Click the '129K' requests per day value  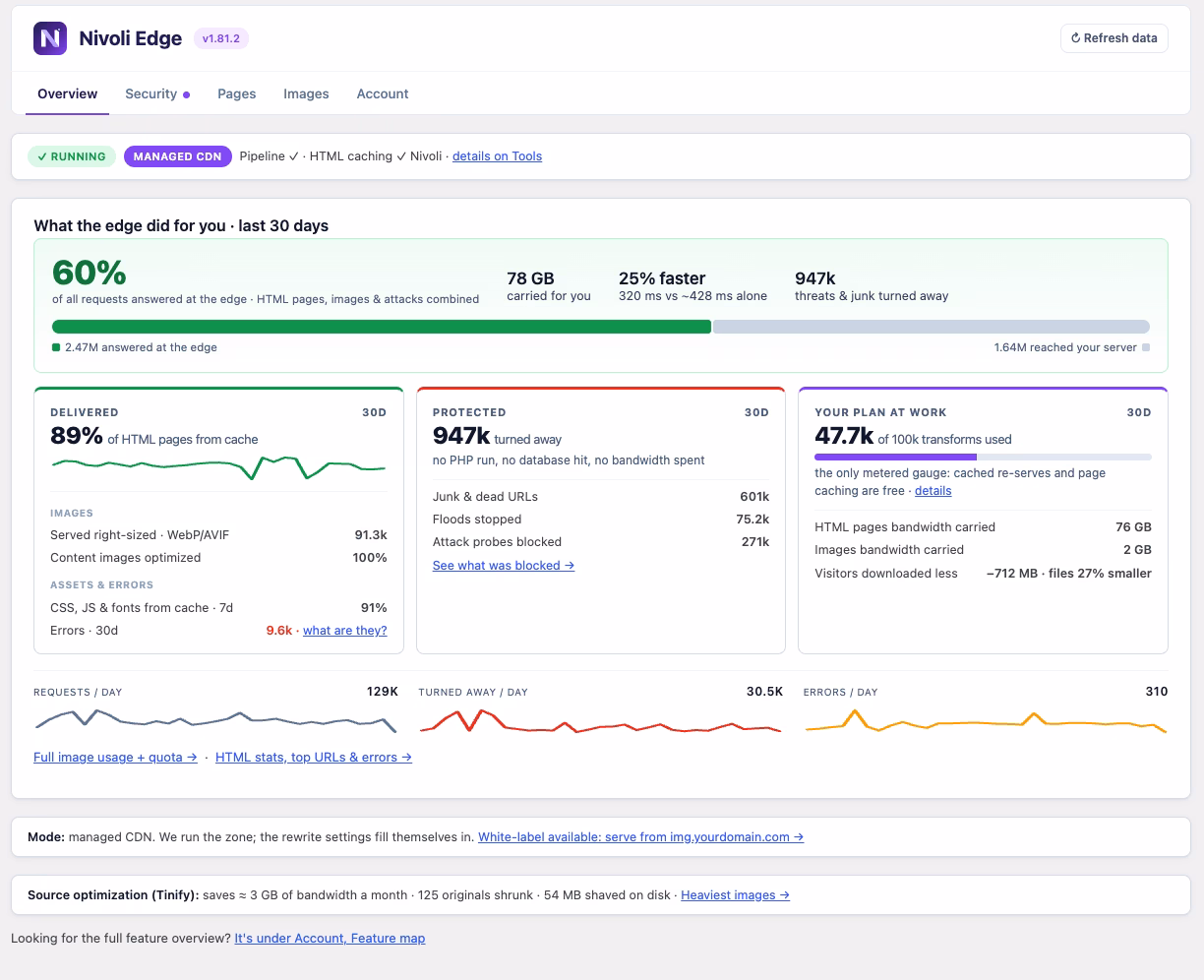click(x=383, y=692)
